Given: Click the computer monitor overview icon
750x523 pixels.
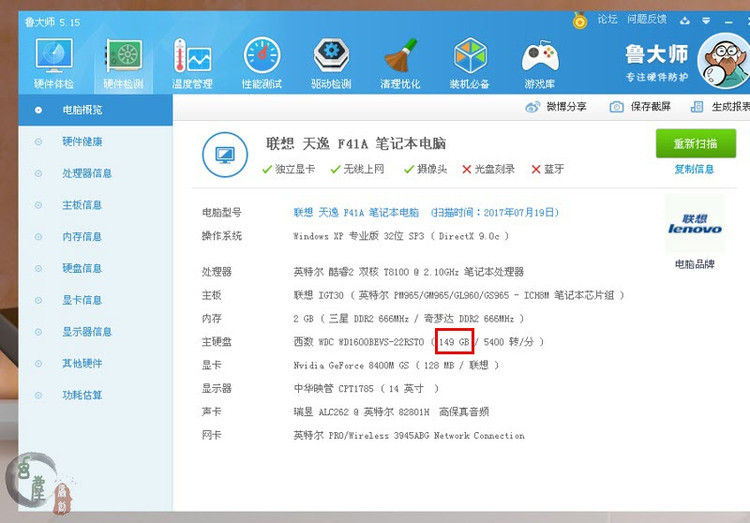Looking at the screenshot, I should [x=225, y=155].
